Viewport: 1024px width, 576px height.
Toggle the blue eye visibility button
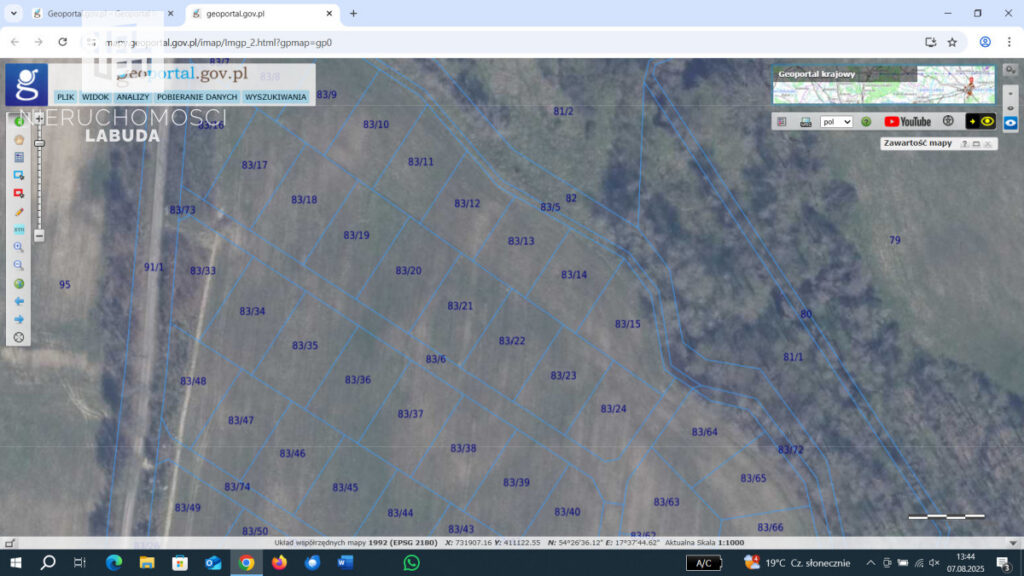(x=1010, y=122)
